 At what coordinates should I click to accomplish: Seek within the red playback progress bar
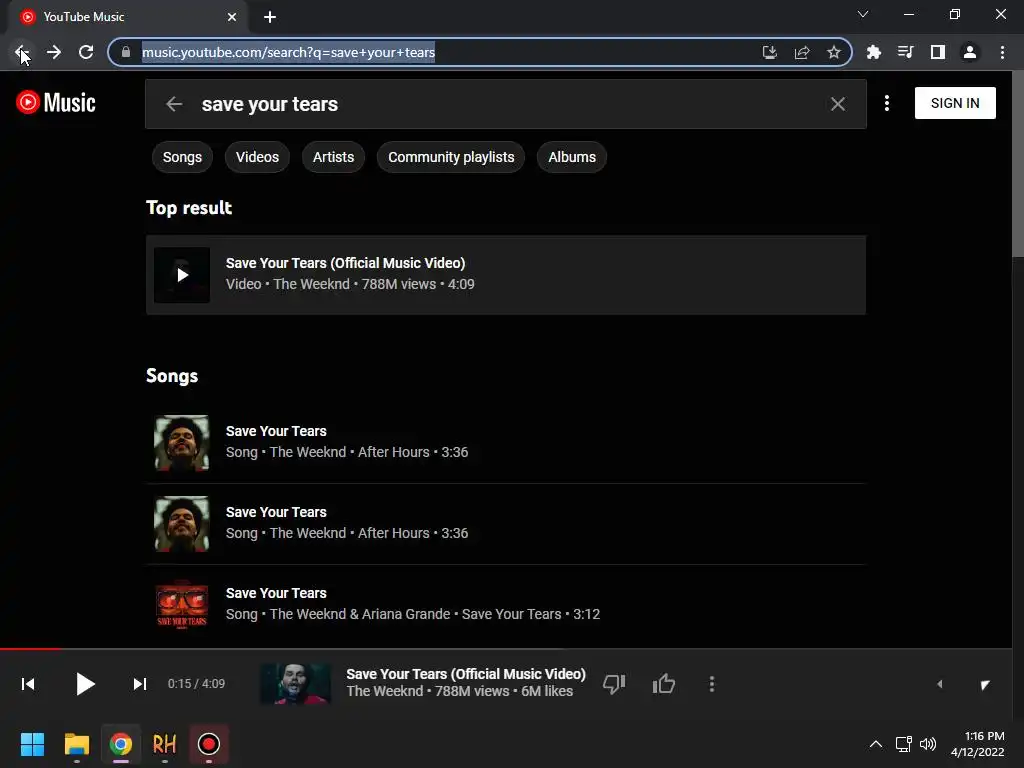[30, 648]
